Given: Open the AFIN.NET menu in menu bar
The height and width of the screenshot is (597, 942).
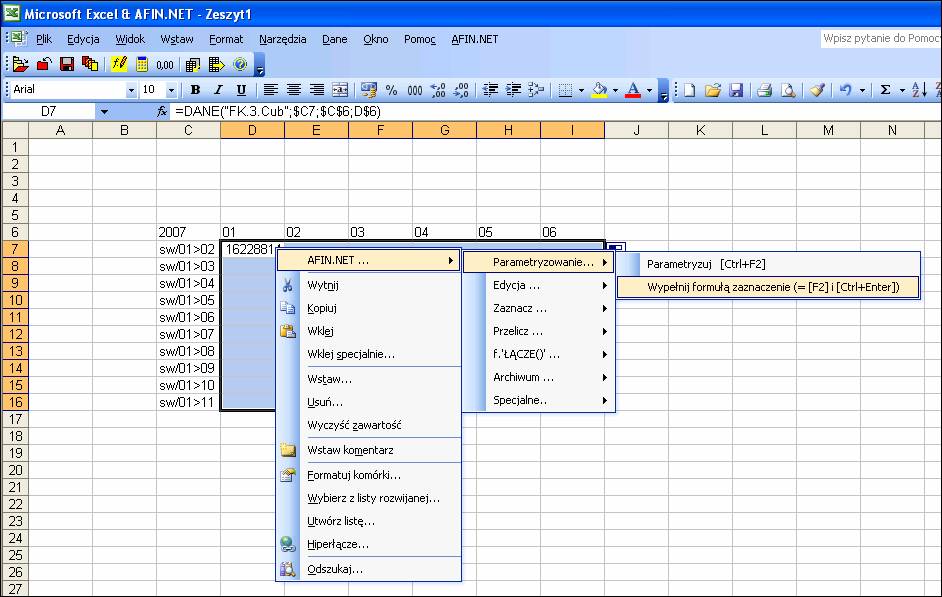Looking at the screenshot, I should (x=475, y=39).
